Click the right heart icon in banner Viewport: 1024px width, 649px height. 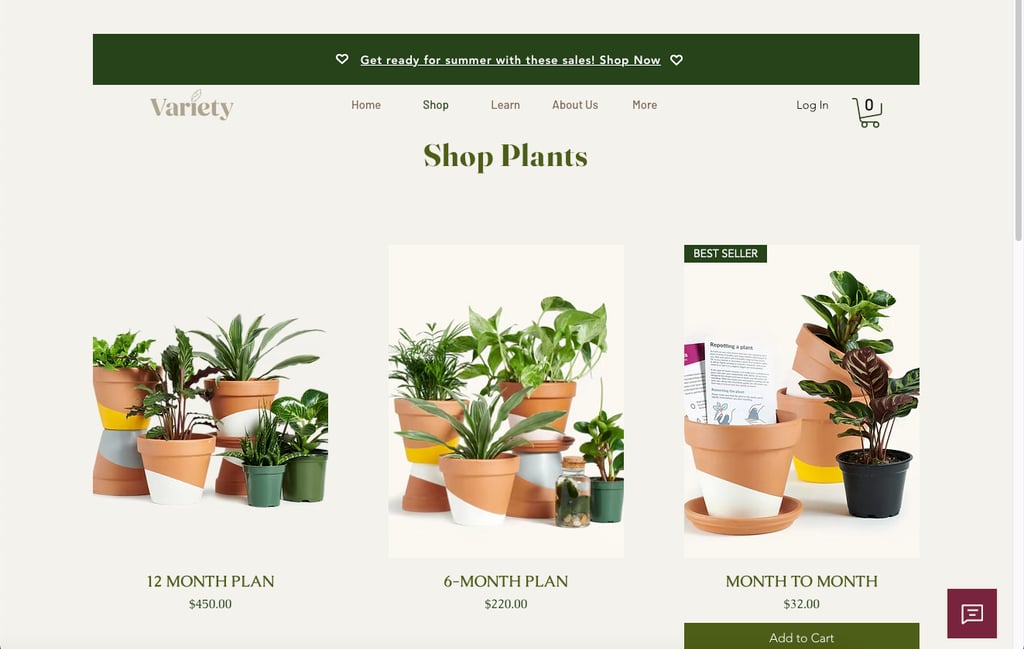(677, 59)
